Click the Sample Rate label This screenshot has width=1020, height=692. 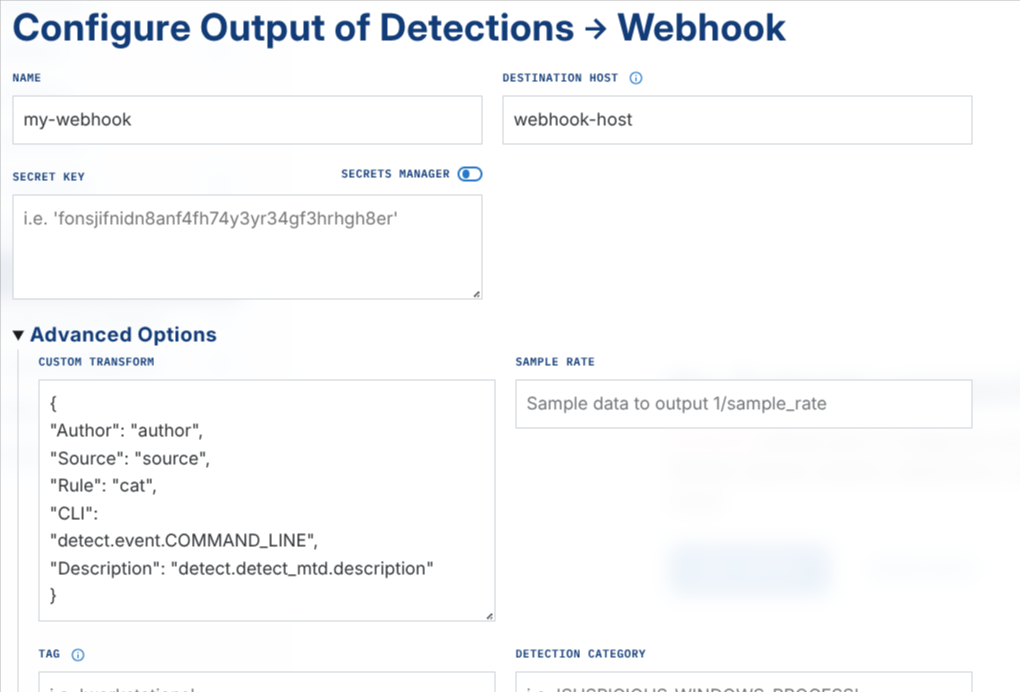pos(555,362)
